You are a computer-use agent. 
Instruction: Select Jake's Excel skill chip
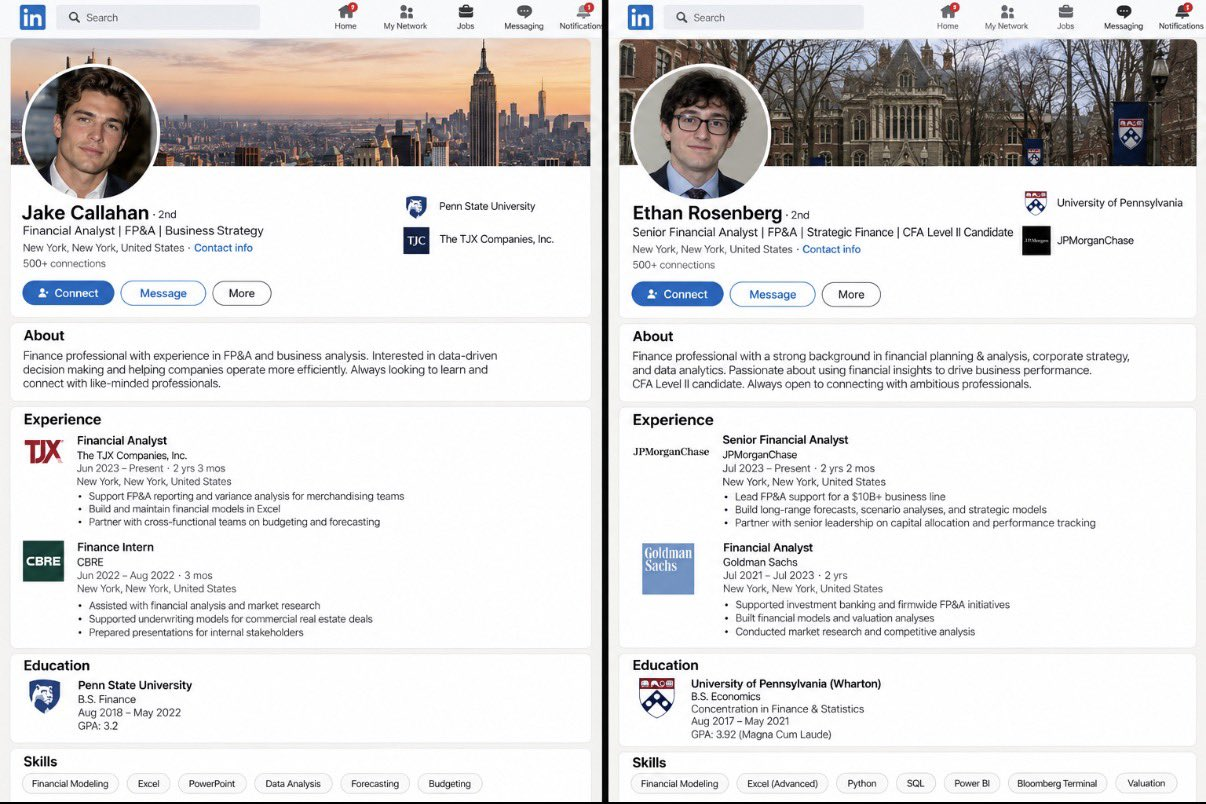coord(148,784)
